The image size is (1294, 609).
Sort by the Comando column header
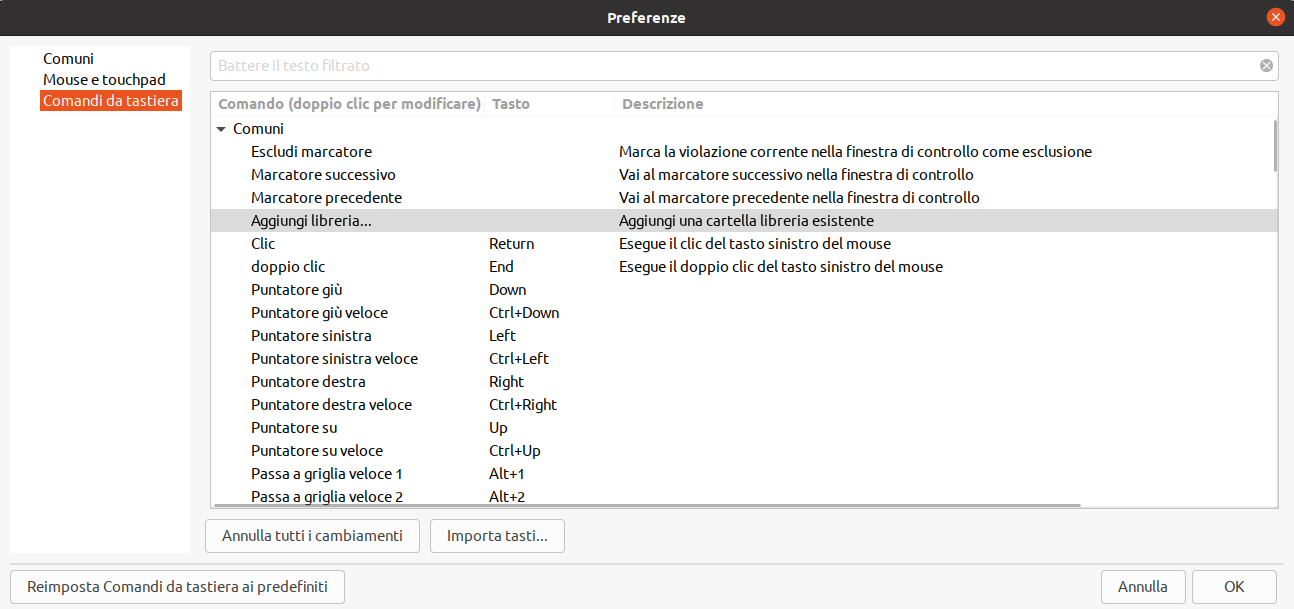[349, 104]
